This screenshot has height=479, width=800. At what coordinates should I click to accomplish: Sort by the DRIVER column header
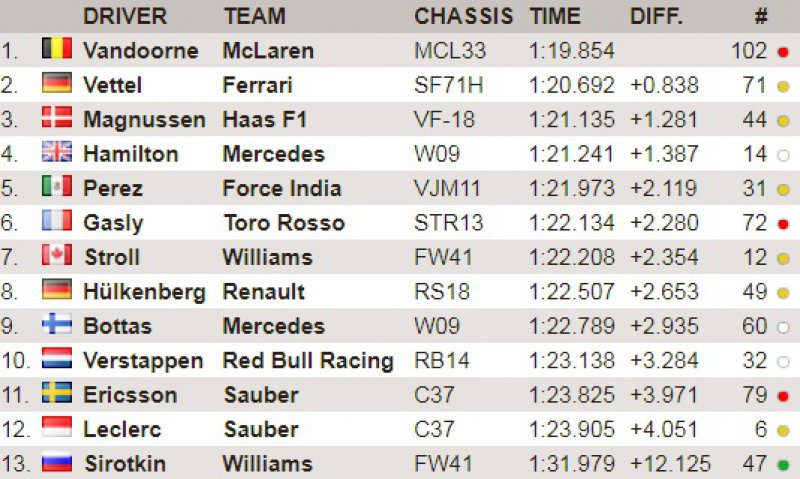(x=125, y=16)
